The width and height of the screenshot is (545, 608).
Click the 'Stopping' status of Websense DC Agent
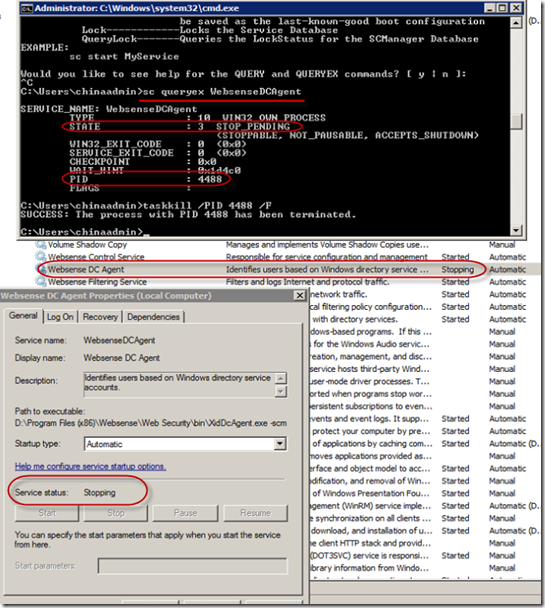coord(457,269)
